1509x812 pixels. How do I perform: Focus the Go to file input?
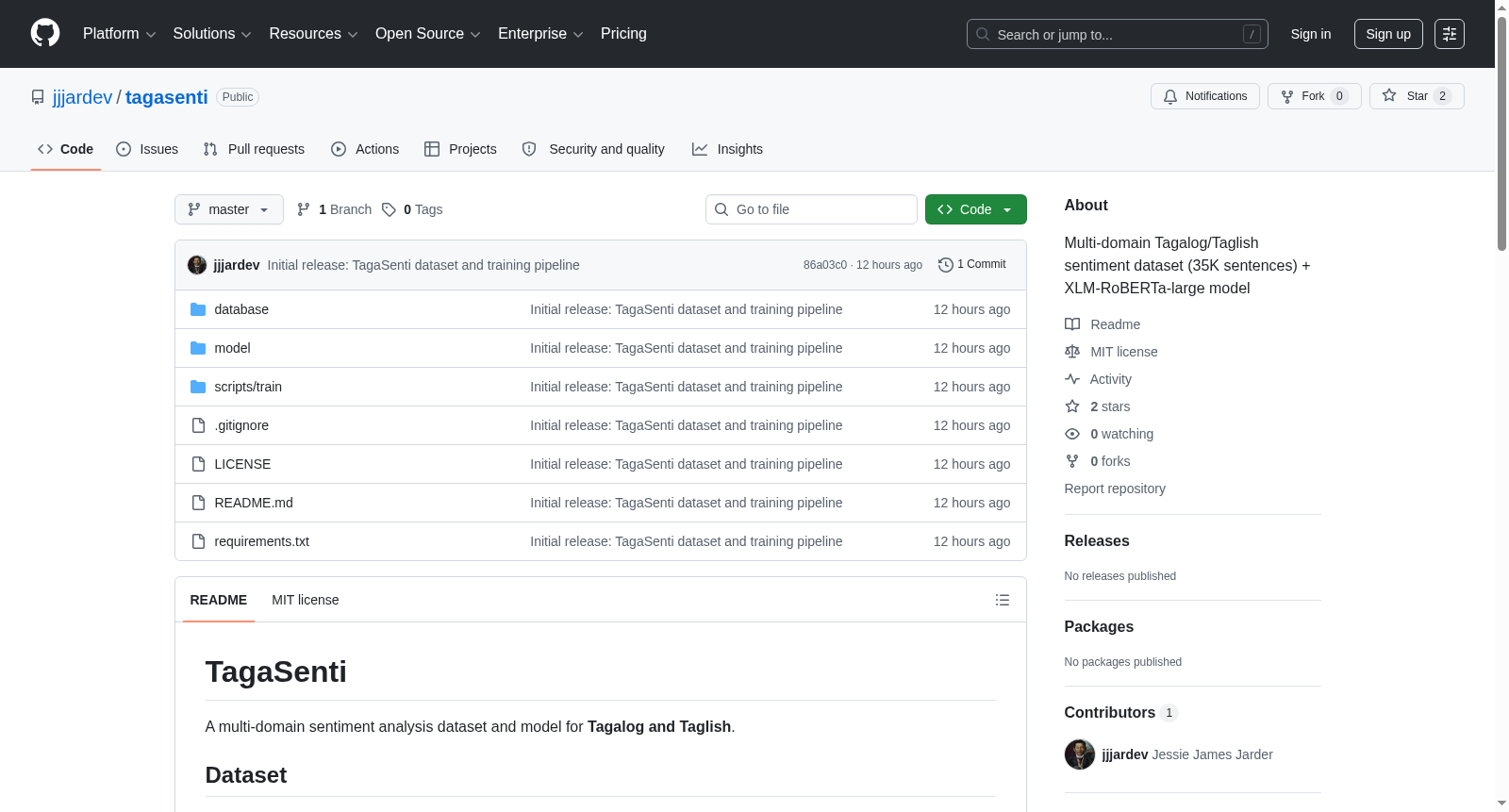coord(811,209)
